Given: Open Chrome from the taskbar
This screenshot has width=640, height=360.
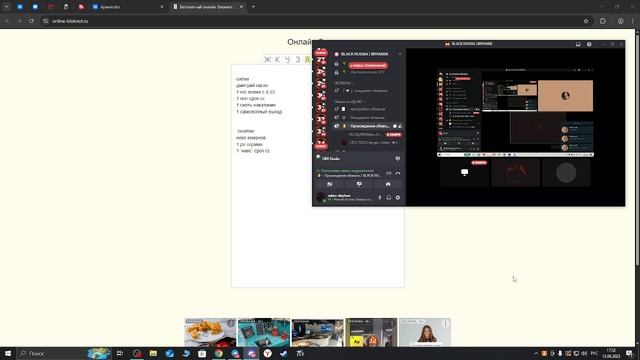Looking at the screenshot, I should pyautogui.click(x=219, y=353).
